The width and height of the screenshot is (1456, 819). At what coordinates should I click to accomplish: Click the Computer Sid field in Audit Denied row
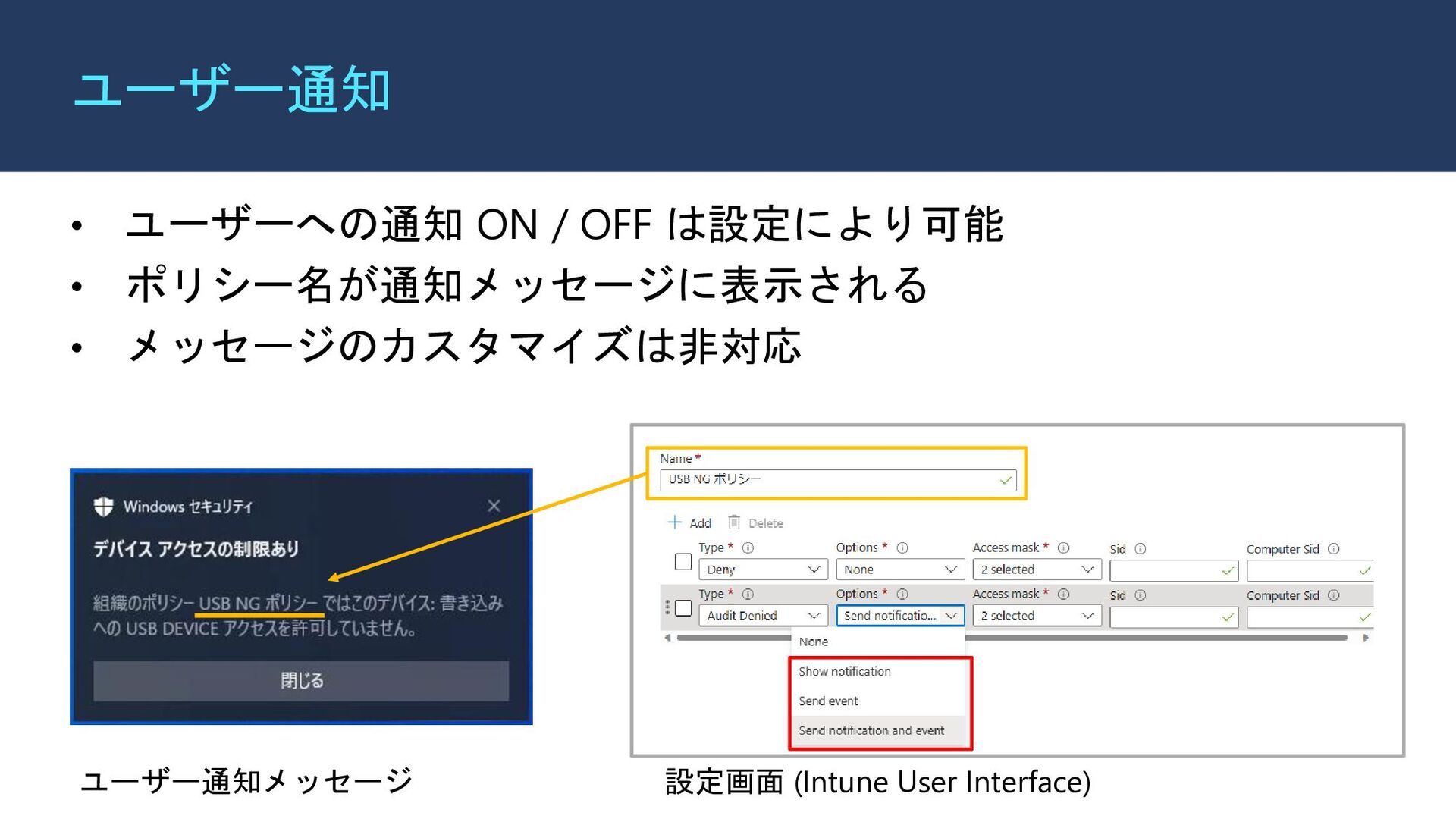click(1310, 617)
